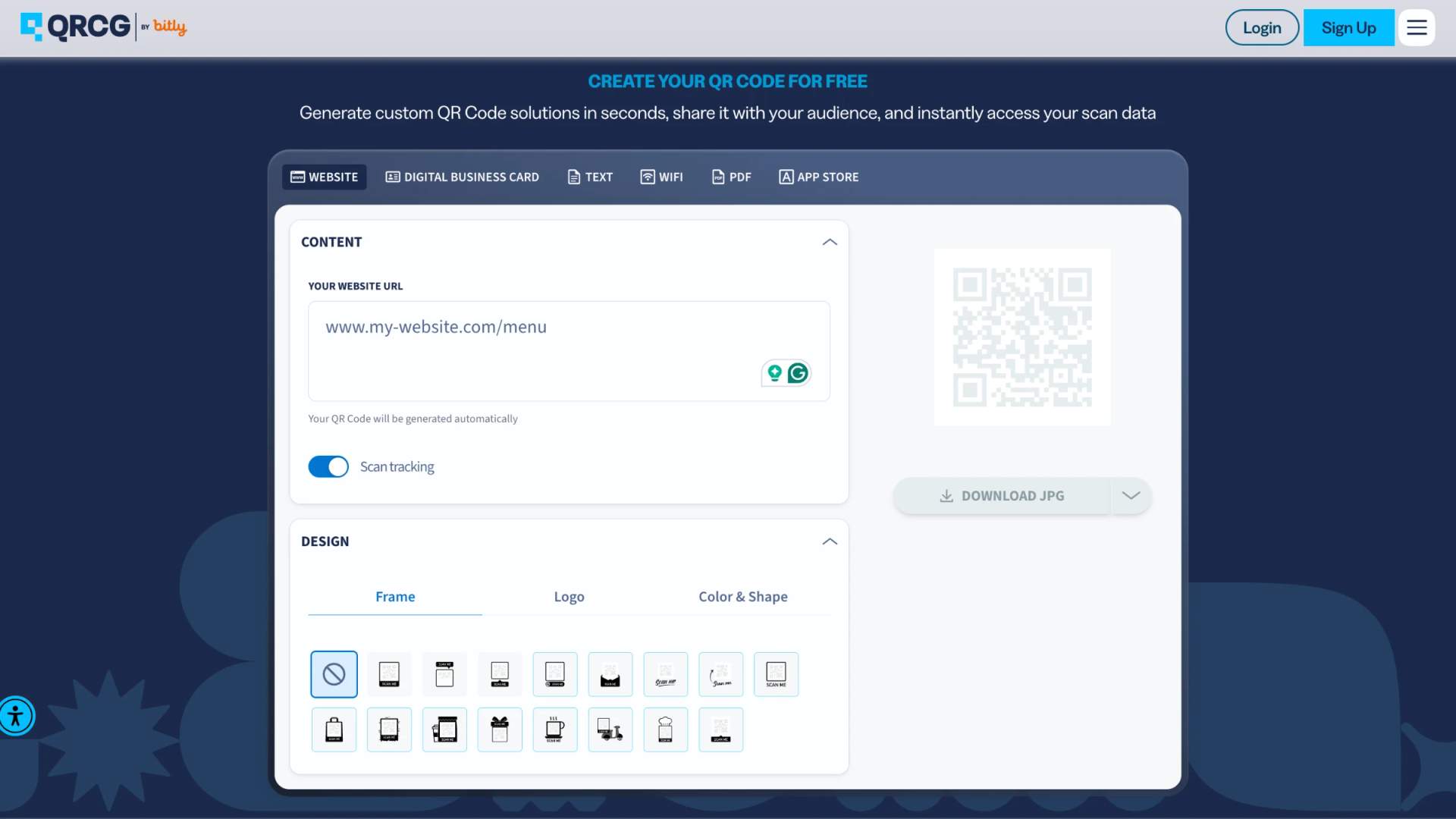
Task: Click the bitly logo
Action: coord(169,27)
